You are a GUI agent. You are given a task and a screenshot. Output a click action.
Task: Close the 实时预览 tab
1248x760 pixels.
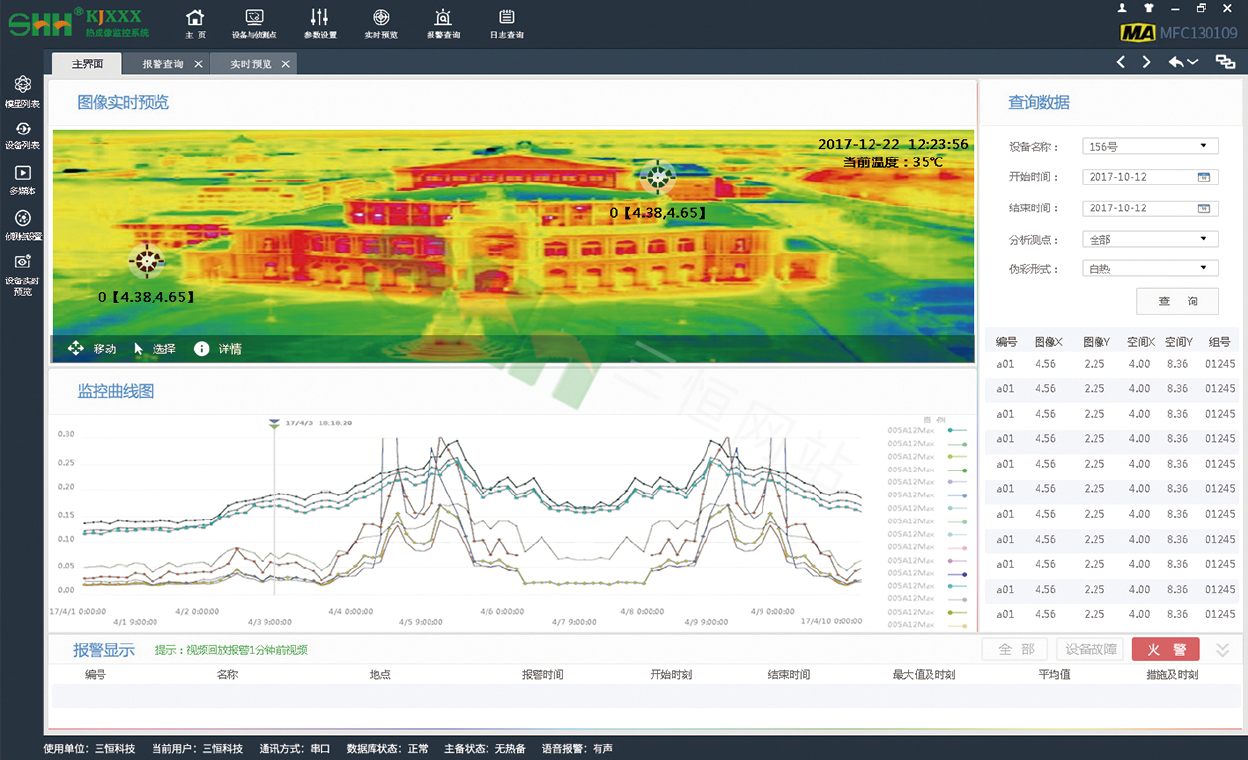point(285,64)
